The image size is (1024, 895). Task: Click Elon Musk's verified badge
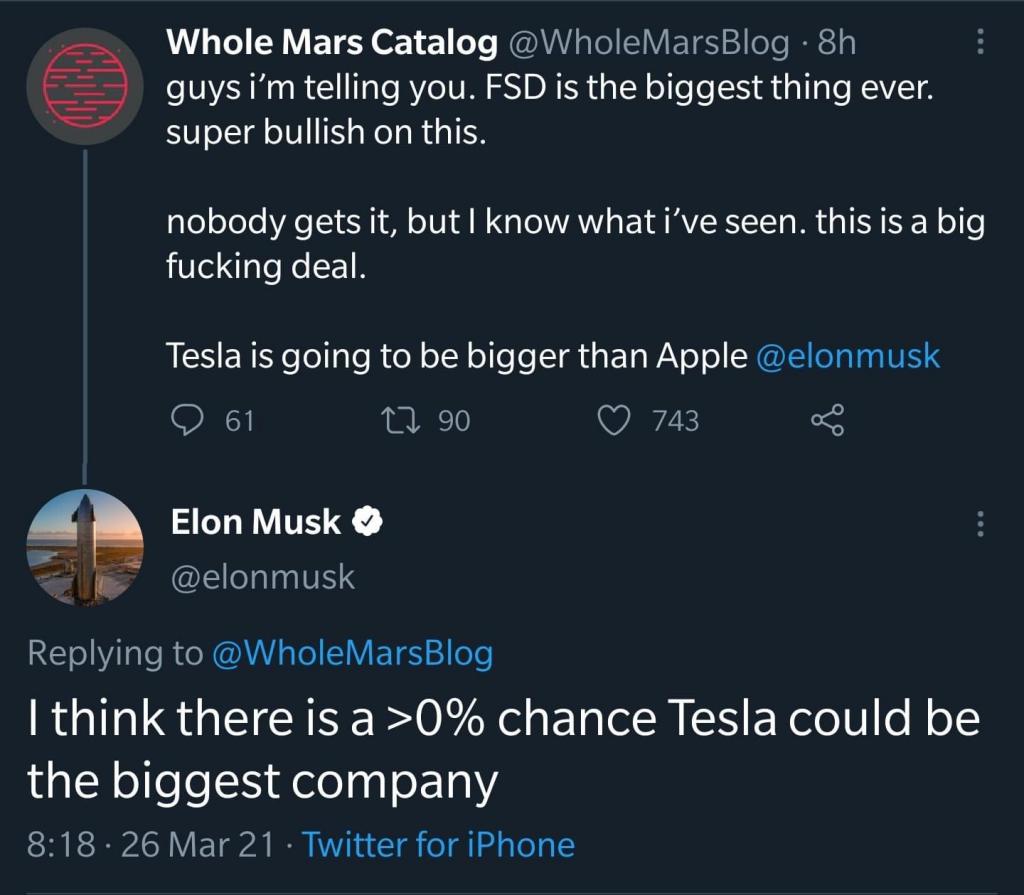367,521
